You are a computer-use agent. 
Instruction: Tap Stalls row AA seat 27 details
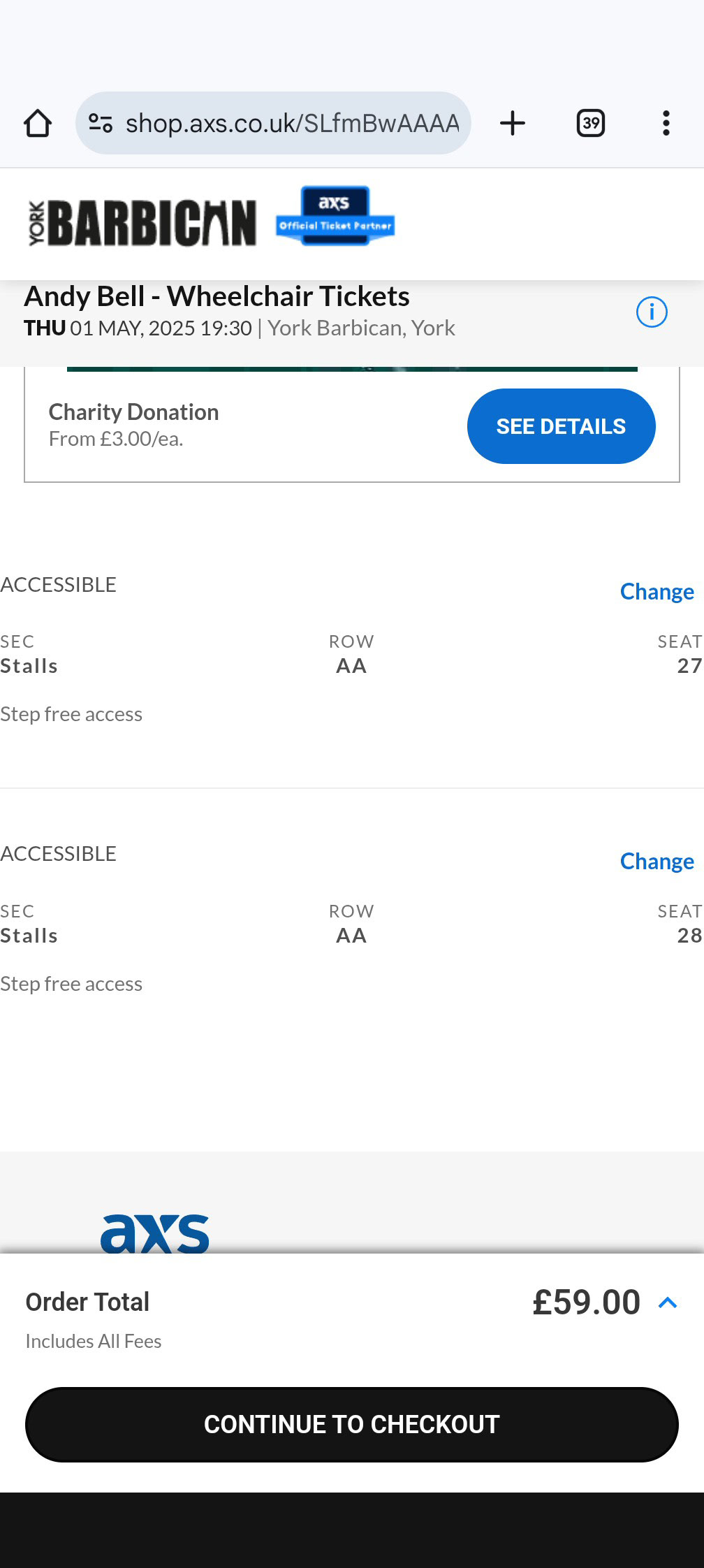pos(352,654)
